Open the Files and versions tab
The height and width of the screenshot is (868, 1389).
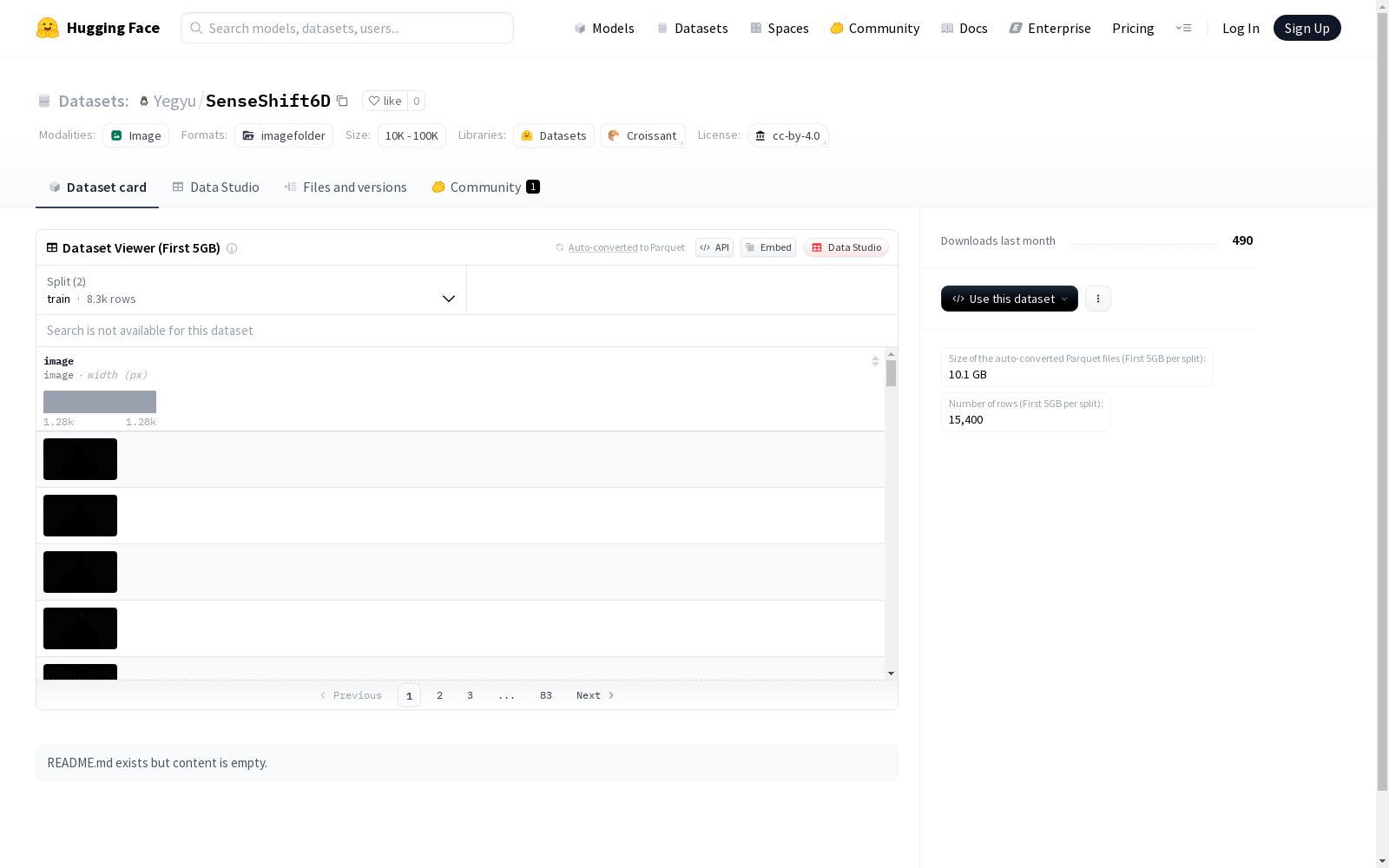pyautogui.click(x=346, y=187)
